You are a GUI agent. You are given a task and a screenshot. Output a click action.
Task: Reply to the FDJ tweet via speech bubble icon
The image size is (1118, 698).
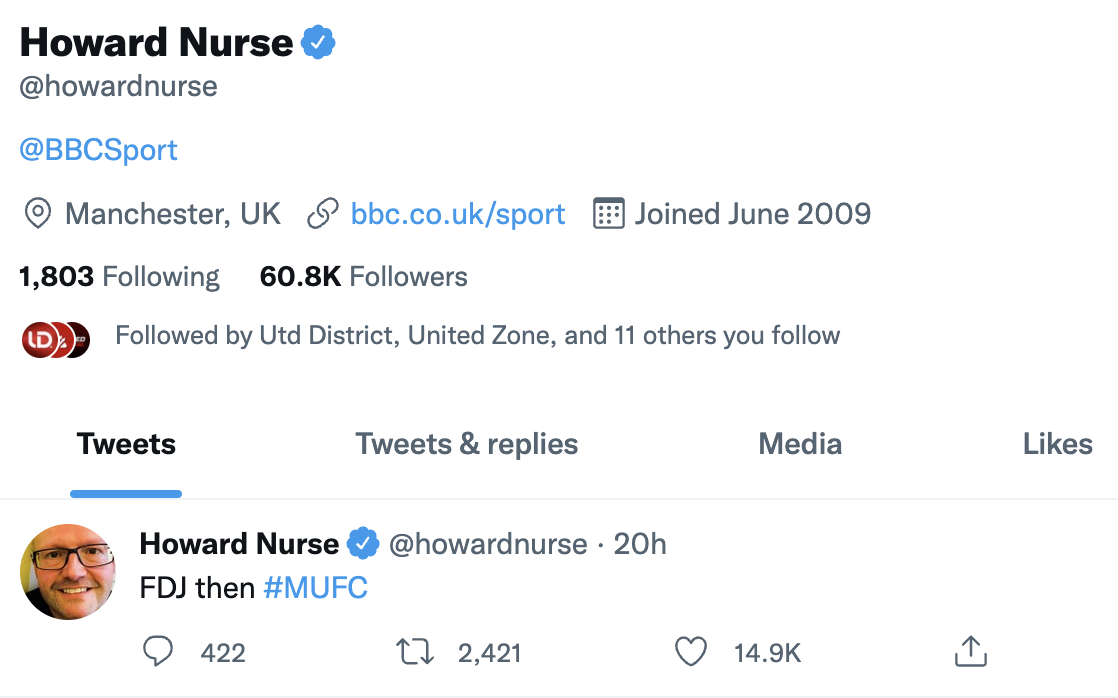(x=159, y=651)
